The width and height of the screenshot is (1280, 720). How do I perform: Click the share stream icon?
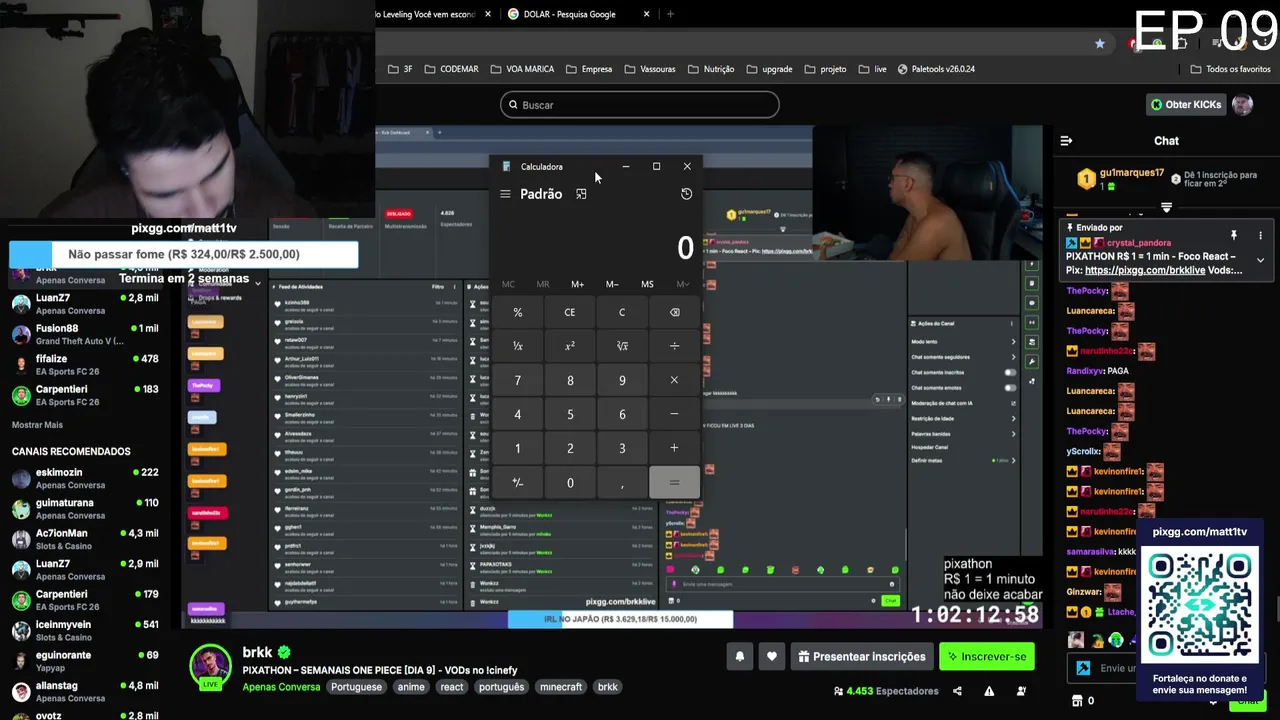[957, 691]
